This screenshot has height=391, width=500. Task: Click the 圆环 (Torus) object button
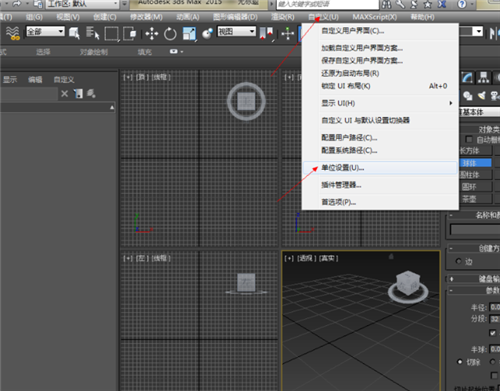tap(476, 187)
